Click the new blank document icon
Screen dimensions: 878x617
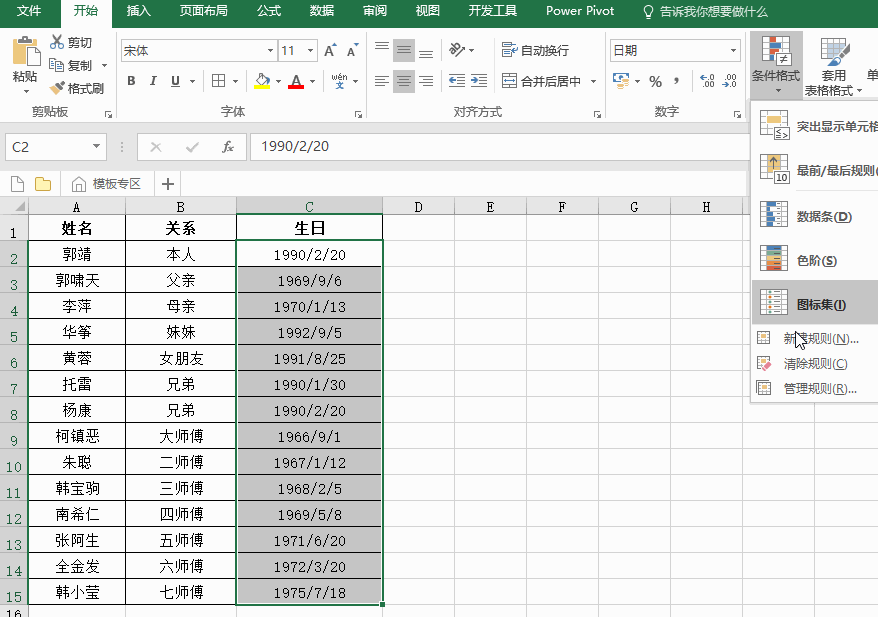tap(17, 184)
